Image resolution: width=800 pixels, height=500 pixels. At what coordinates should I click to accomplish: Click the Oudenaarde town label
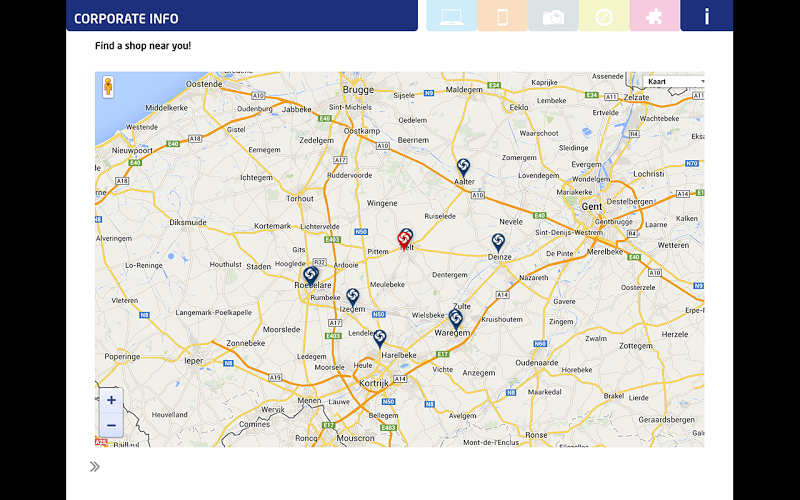point(537,363)
